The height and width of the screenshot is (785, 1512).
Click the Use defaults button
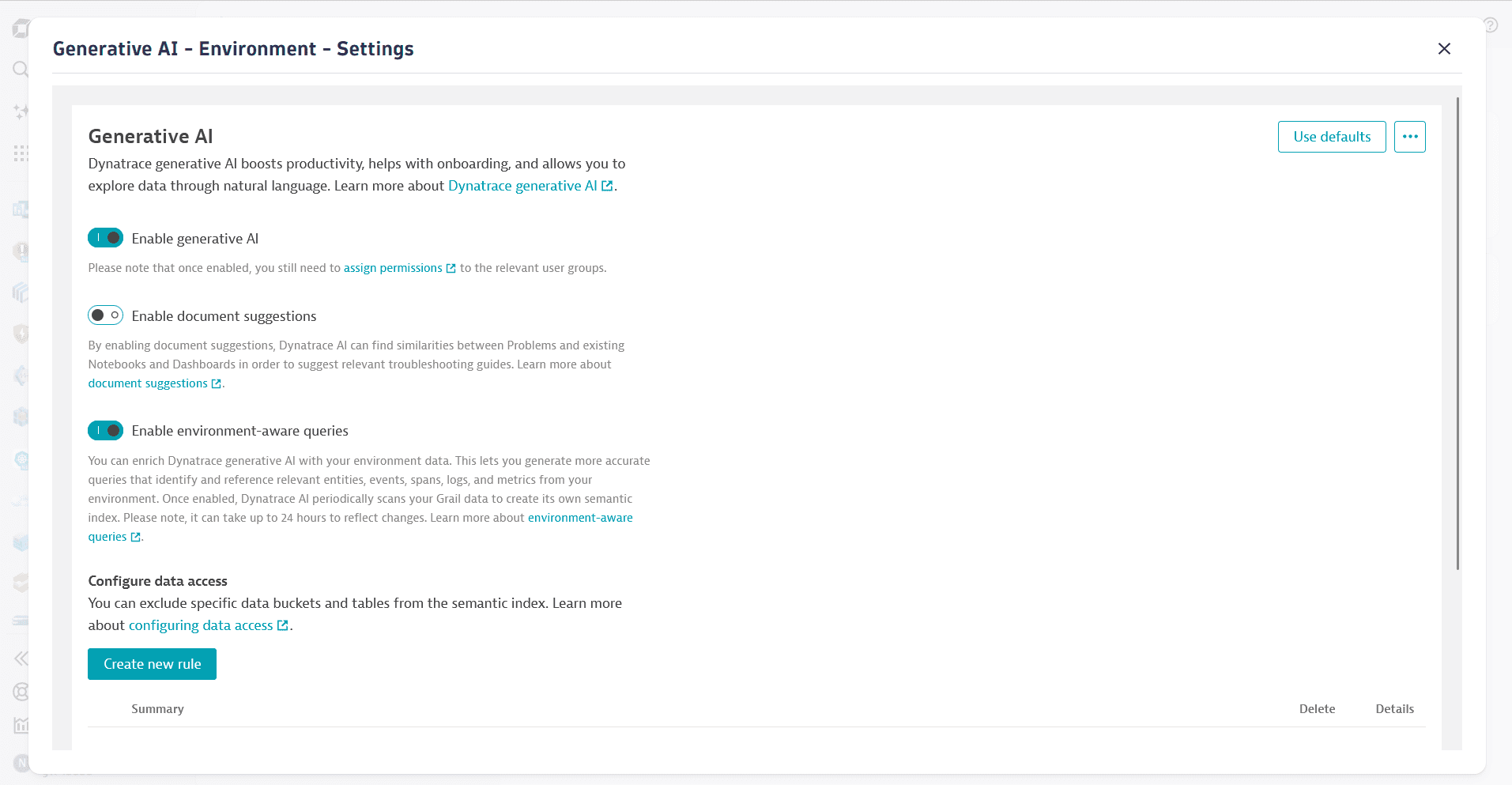coord(1331,136)
